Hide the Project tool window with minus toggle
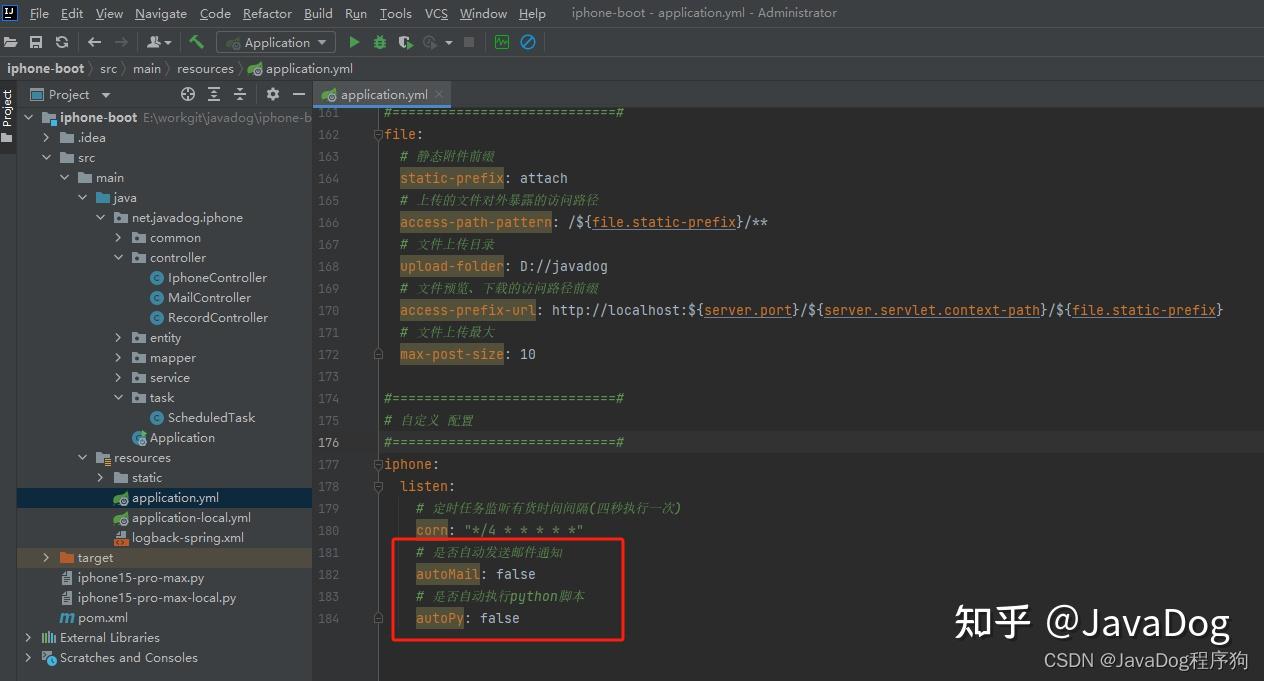Viewport: 1264px width, 681px height. 298,94
